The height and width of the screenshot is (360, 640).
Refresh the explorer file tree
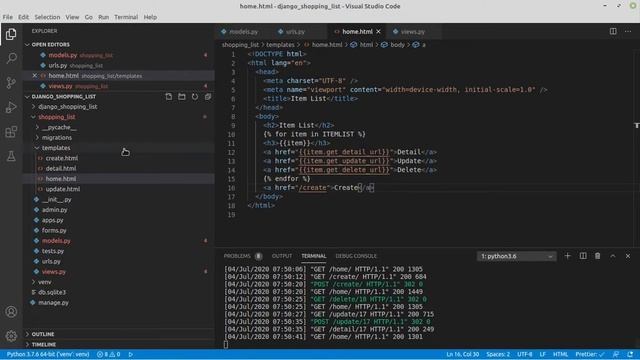(195, 97)
